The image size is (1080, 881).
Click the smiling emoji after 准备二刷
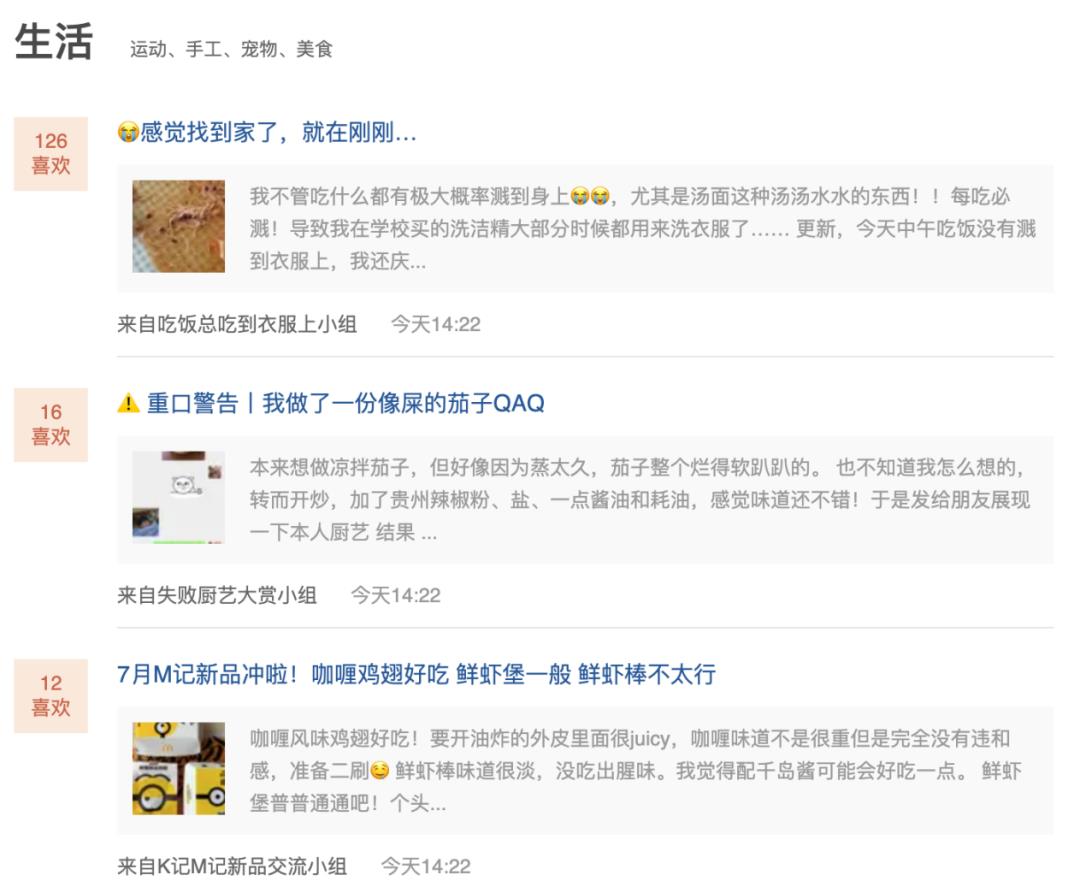[380, 770]
